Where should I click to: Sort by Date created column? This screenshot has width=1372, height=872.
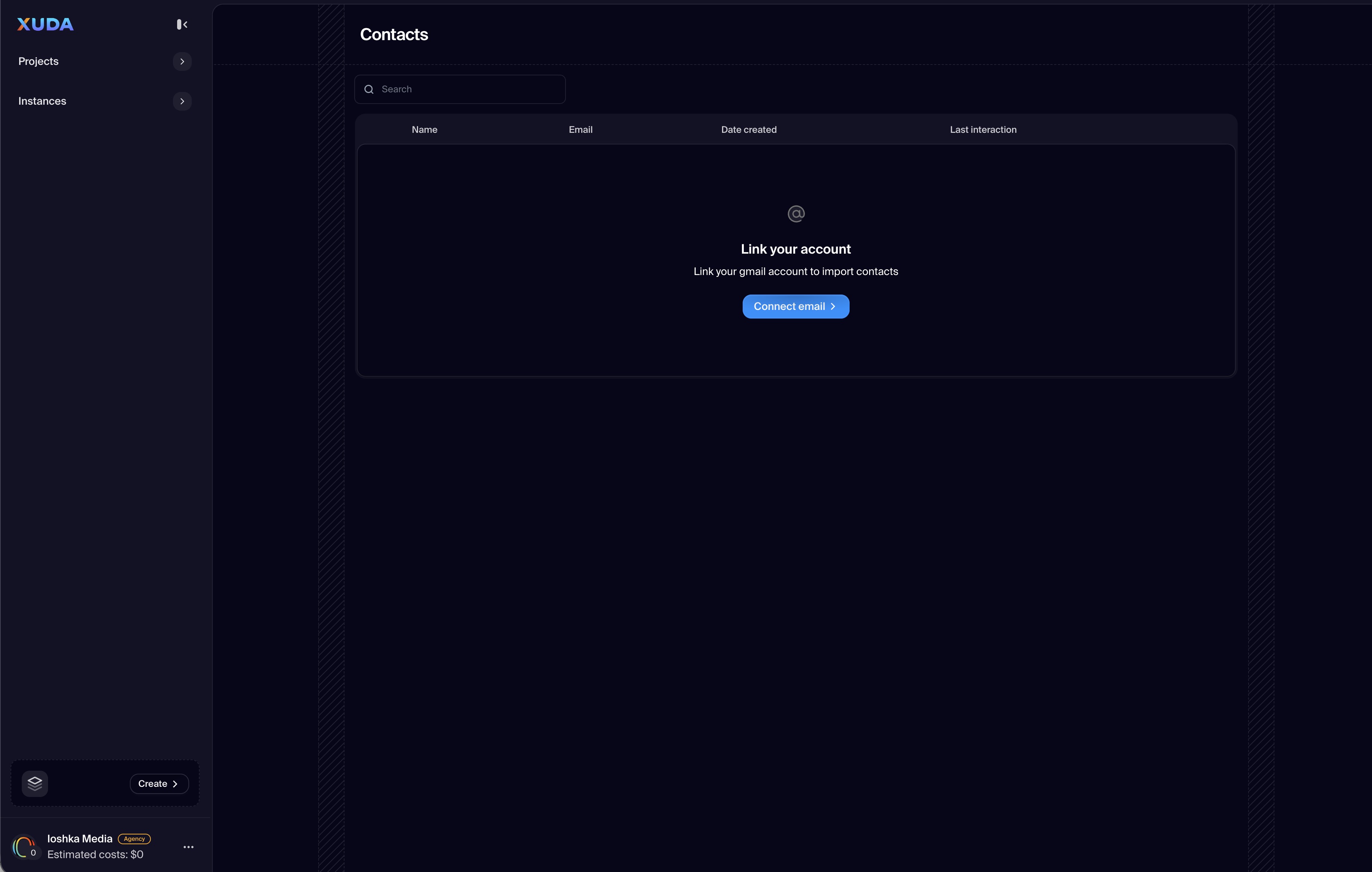click(748, 130)
